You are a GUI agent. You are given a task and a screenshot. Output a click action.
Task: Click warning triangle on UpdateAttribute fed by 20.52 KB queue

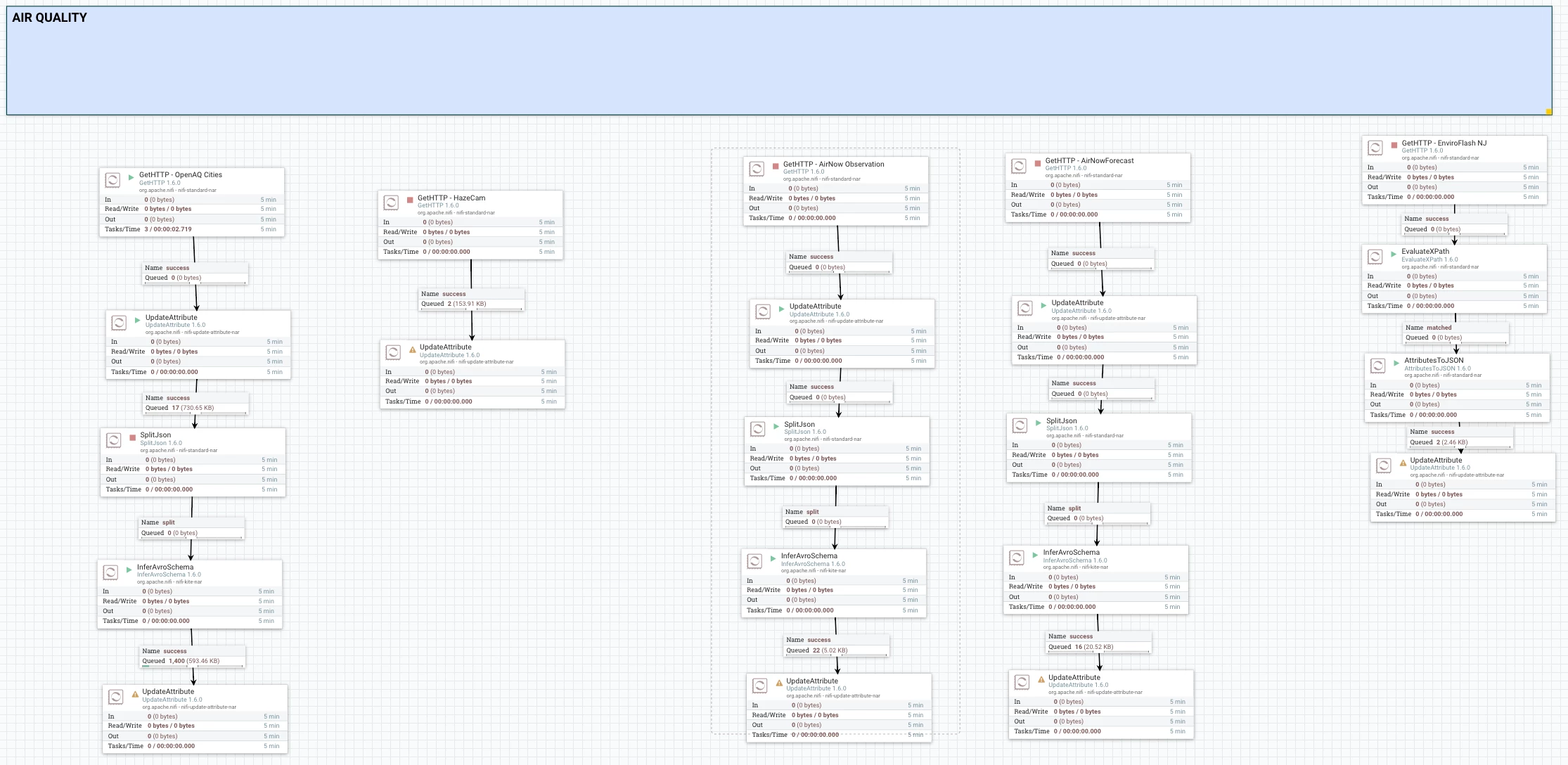tap(1041, 680)
